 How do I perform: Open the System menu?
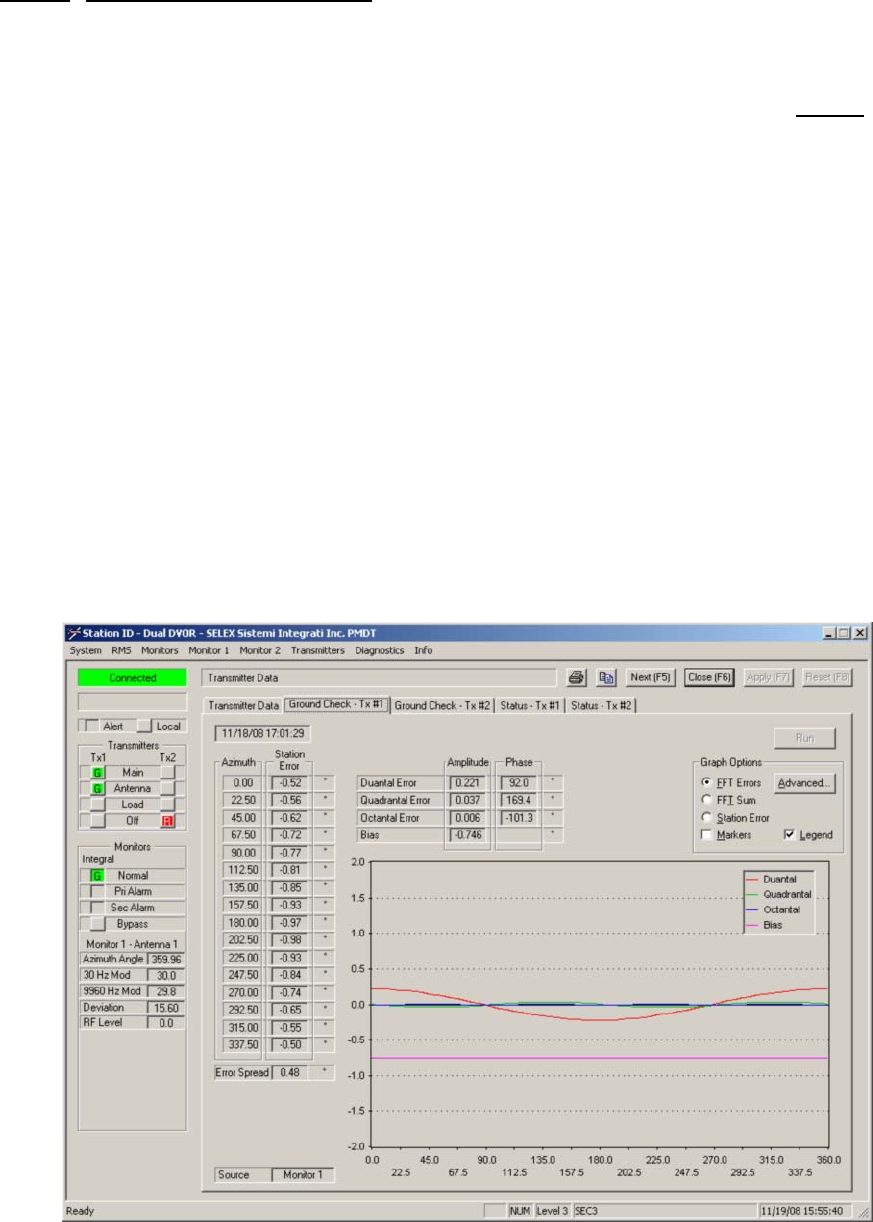(x=85, y=650)
